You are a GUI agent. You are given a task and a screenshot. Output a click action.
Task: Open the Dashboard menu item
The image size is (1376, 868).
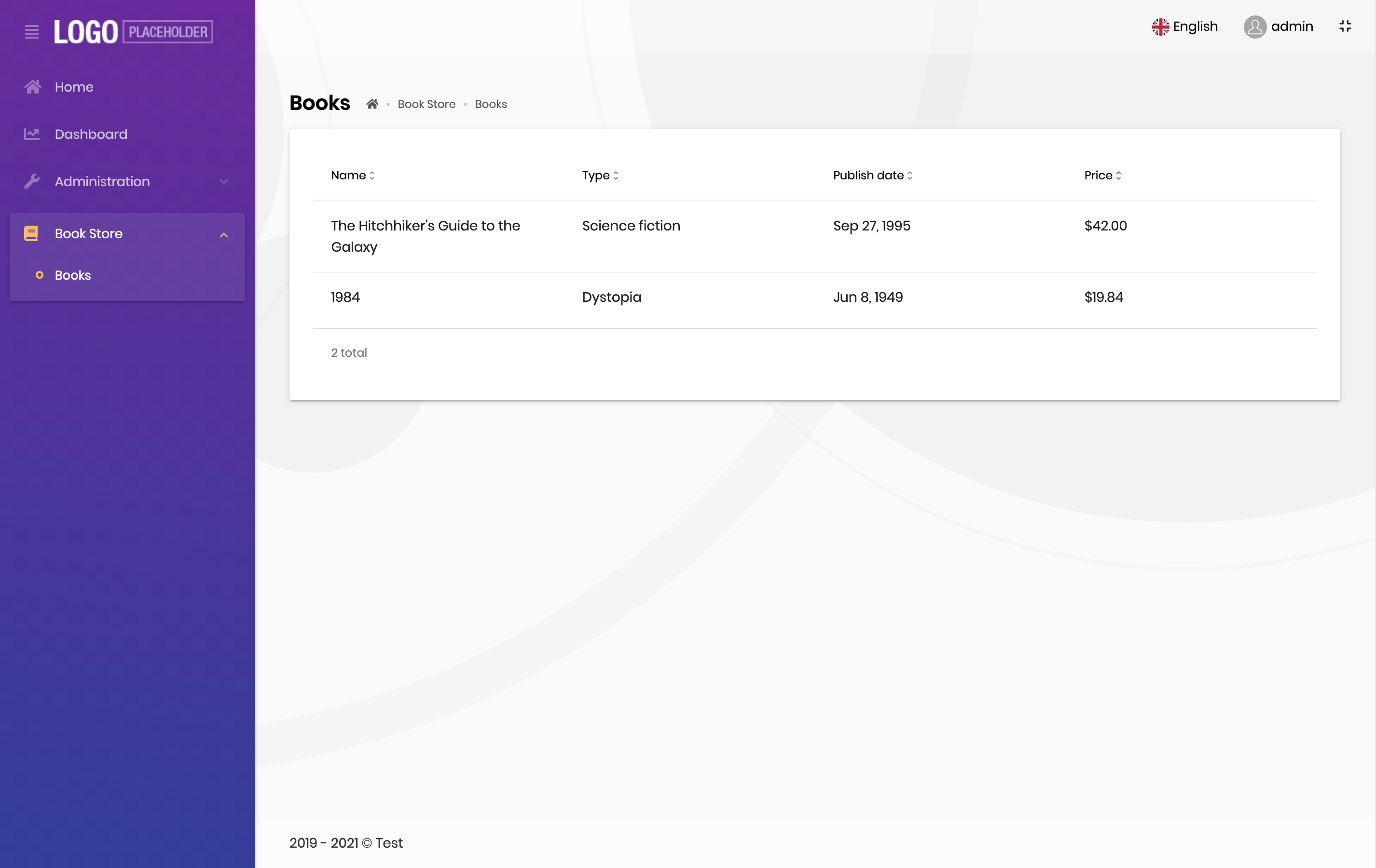click(91, 134)
